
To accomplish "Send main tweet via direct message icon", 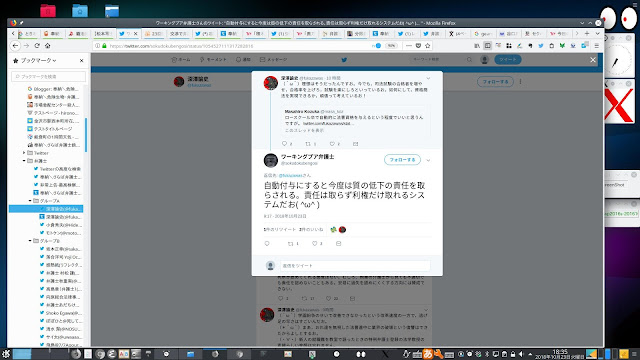I will coord(338,244).
